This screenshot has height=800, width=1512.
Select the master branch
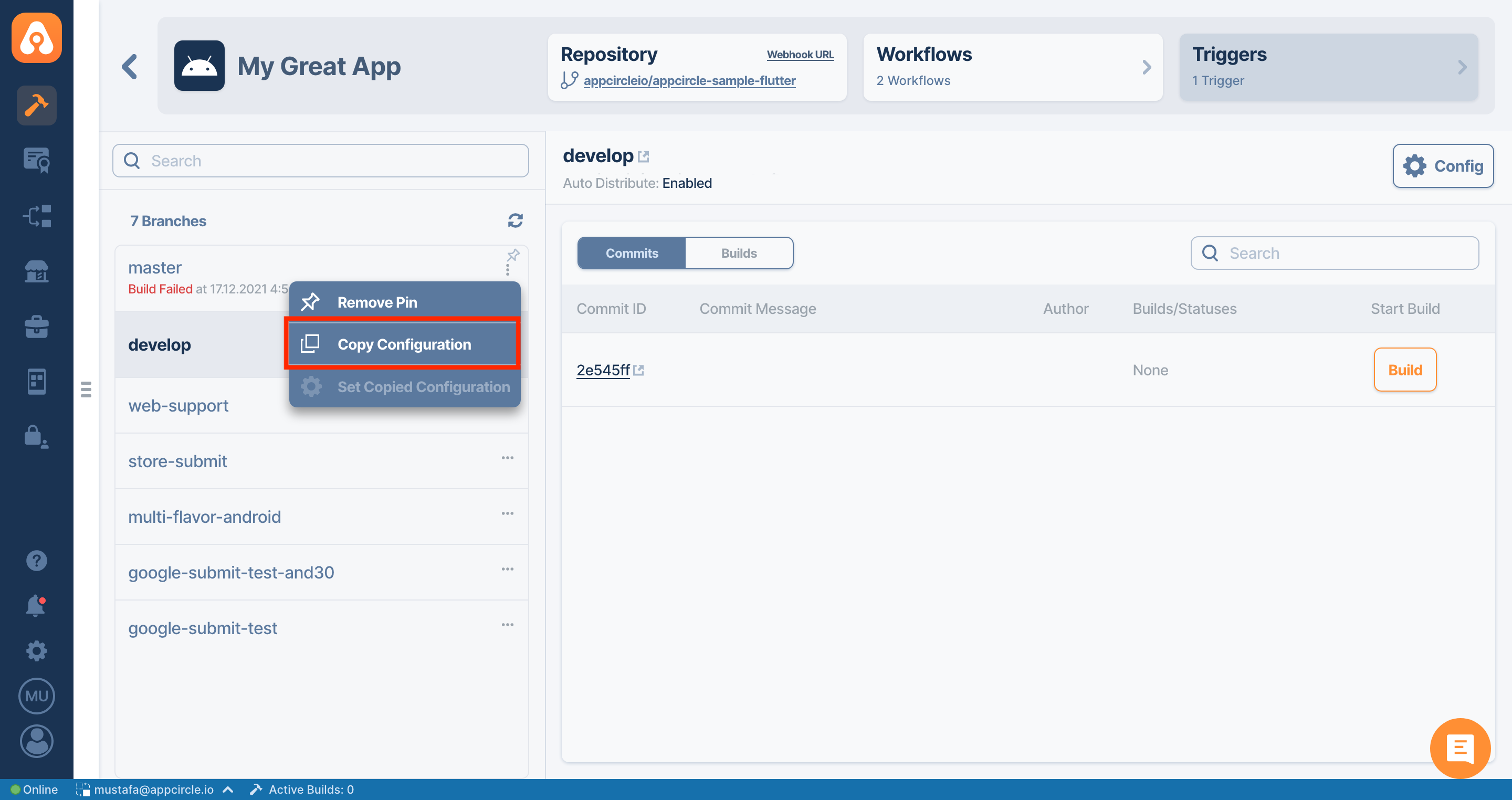[155, 268]
